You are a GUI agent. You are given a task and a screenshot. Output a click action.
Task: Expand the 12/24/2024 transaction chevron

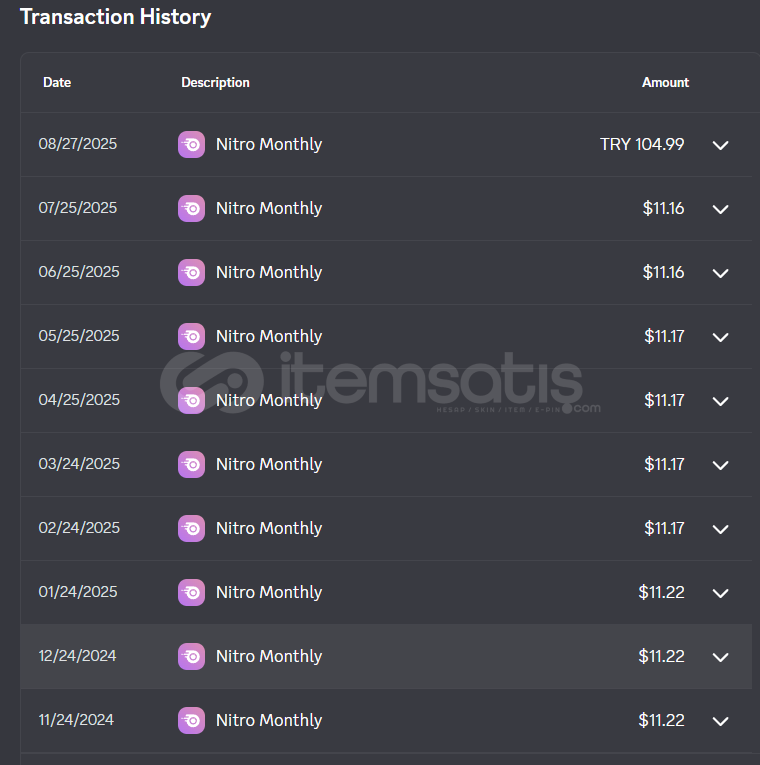coord(720,657)
